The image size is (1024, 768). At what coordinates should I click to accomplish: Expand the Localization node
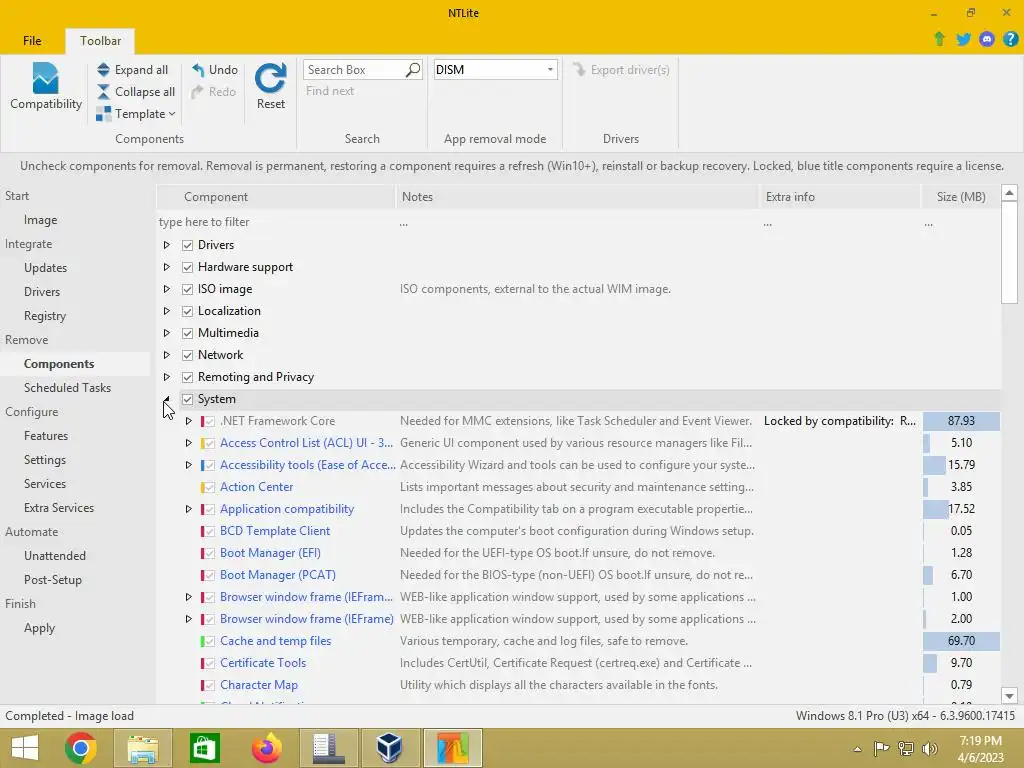coord(167,311)
